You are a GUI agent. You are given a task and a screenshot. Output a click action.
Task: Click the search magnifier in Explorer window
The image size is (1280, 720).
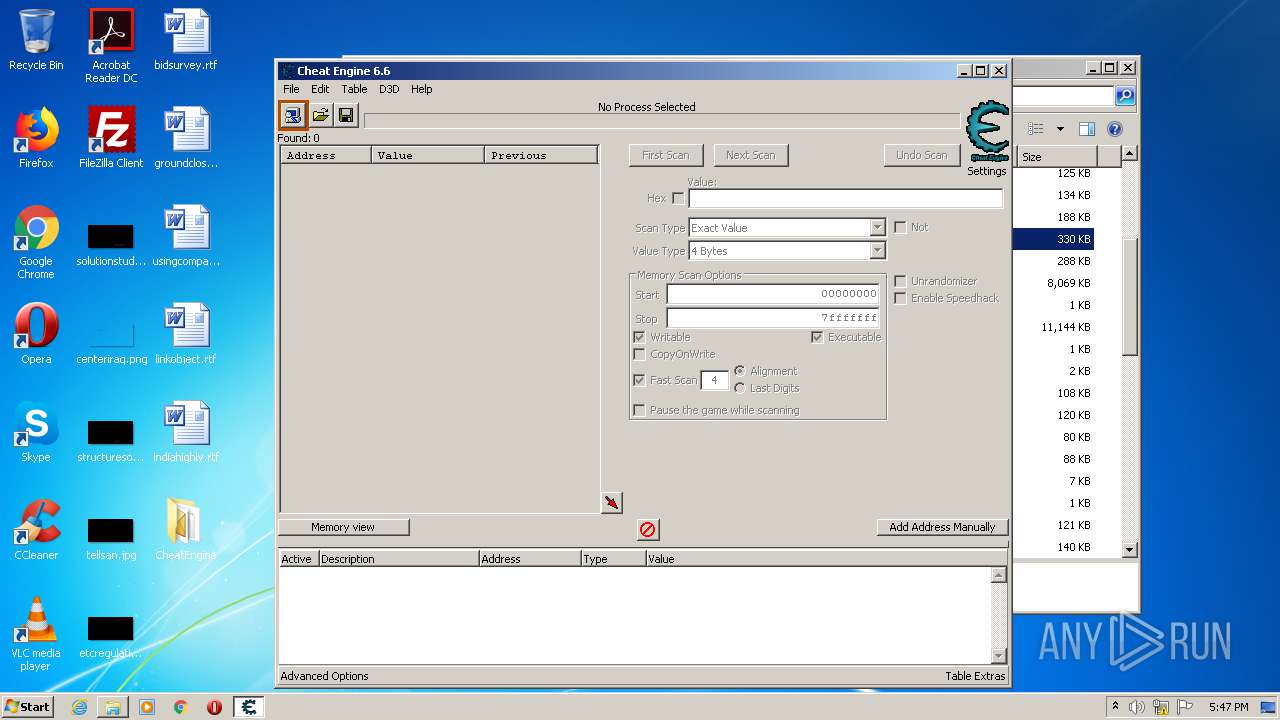[x=1125, y=96]
